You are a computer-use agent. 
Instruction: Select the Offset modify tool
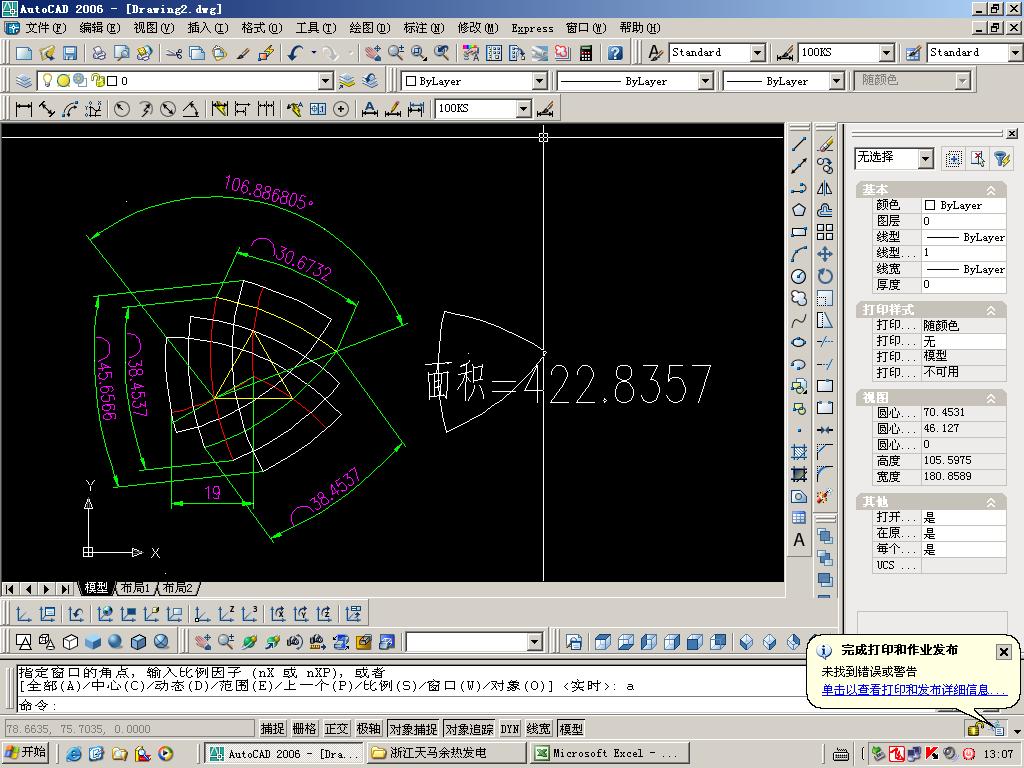click(825, 210)
